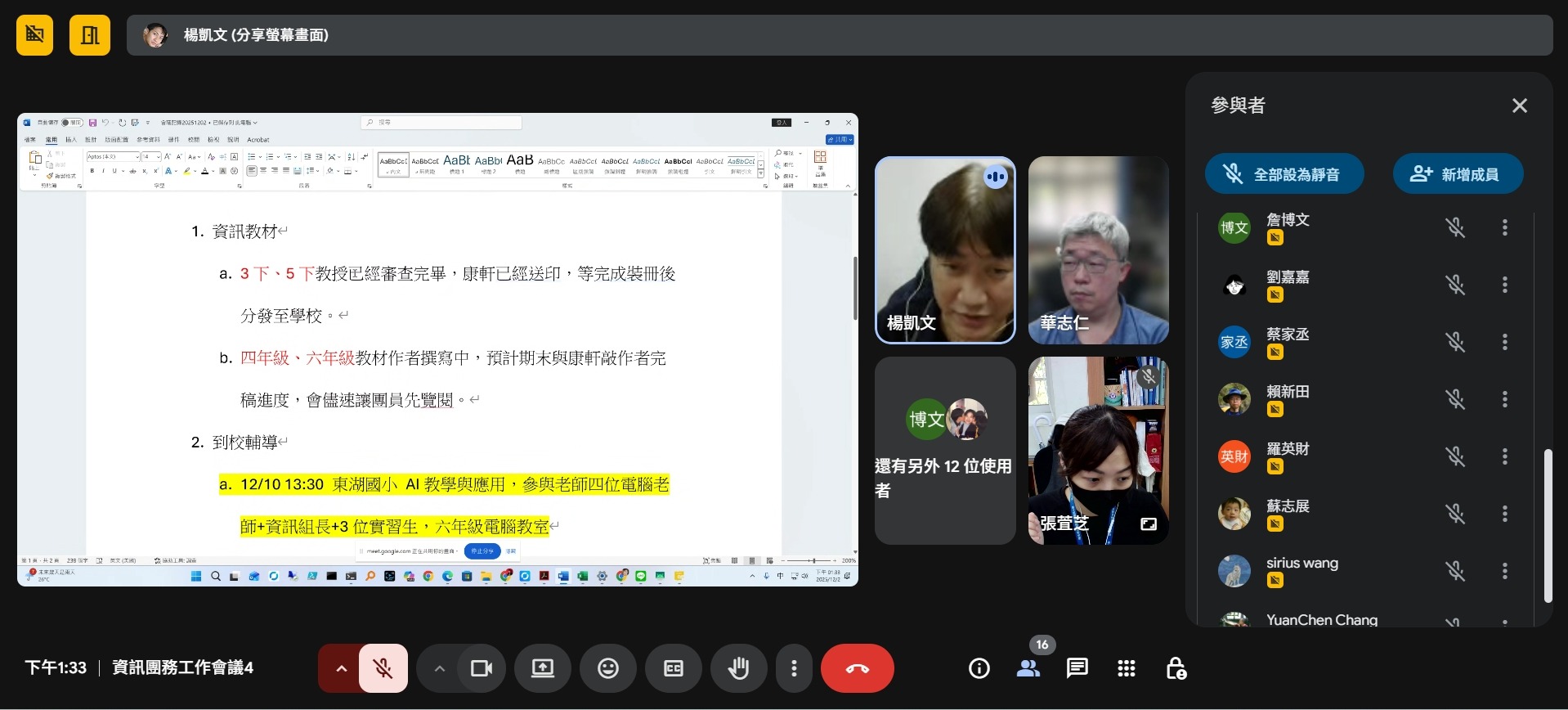Image resolution: width=1568 pixels, height=710 pixels.
Task: Toggle closed captions button
Action: tap(673, 668)
